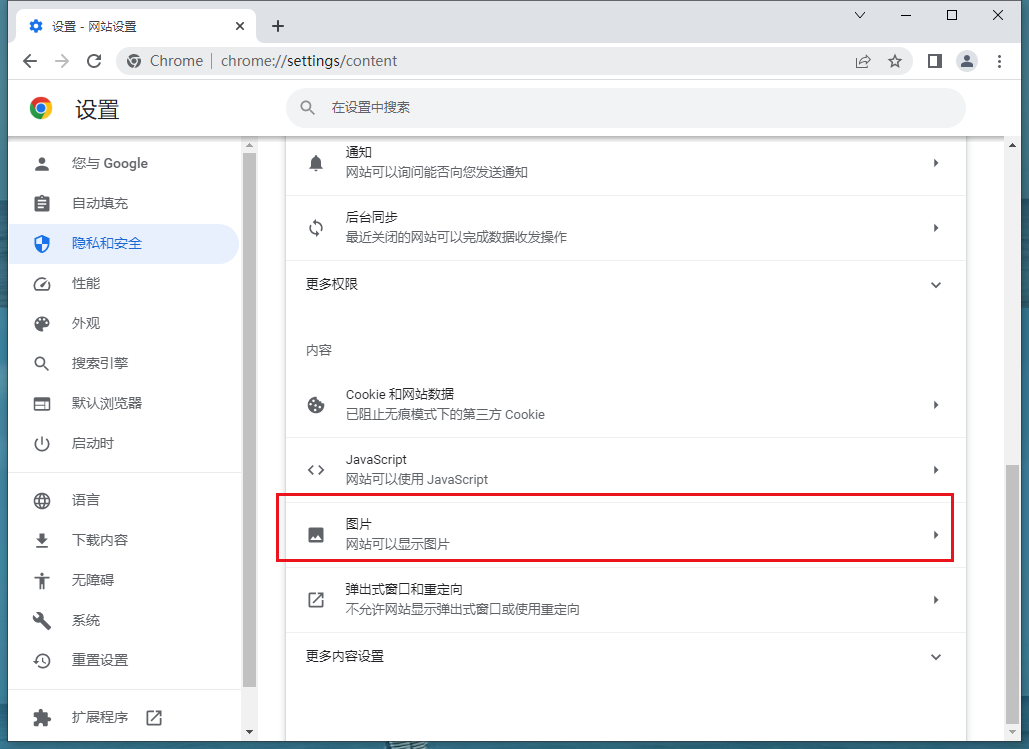The height and width of the screenshot is (749, 1029).
Task: Open the share page icon in address bar
Action: click(862, 61)
